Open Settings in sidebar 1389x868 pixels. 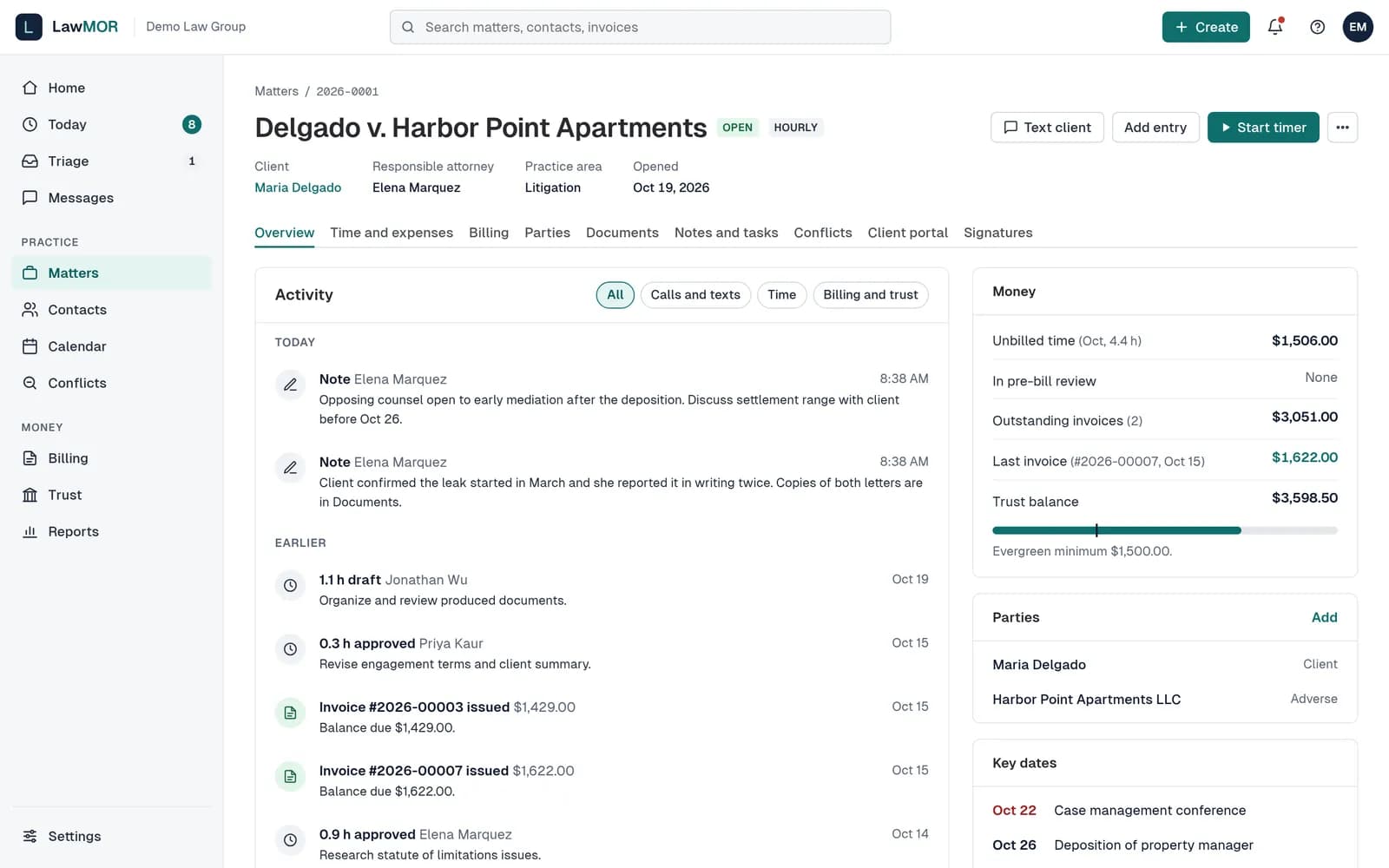click(x=111, y=836)
